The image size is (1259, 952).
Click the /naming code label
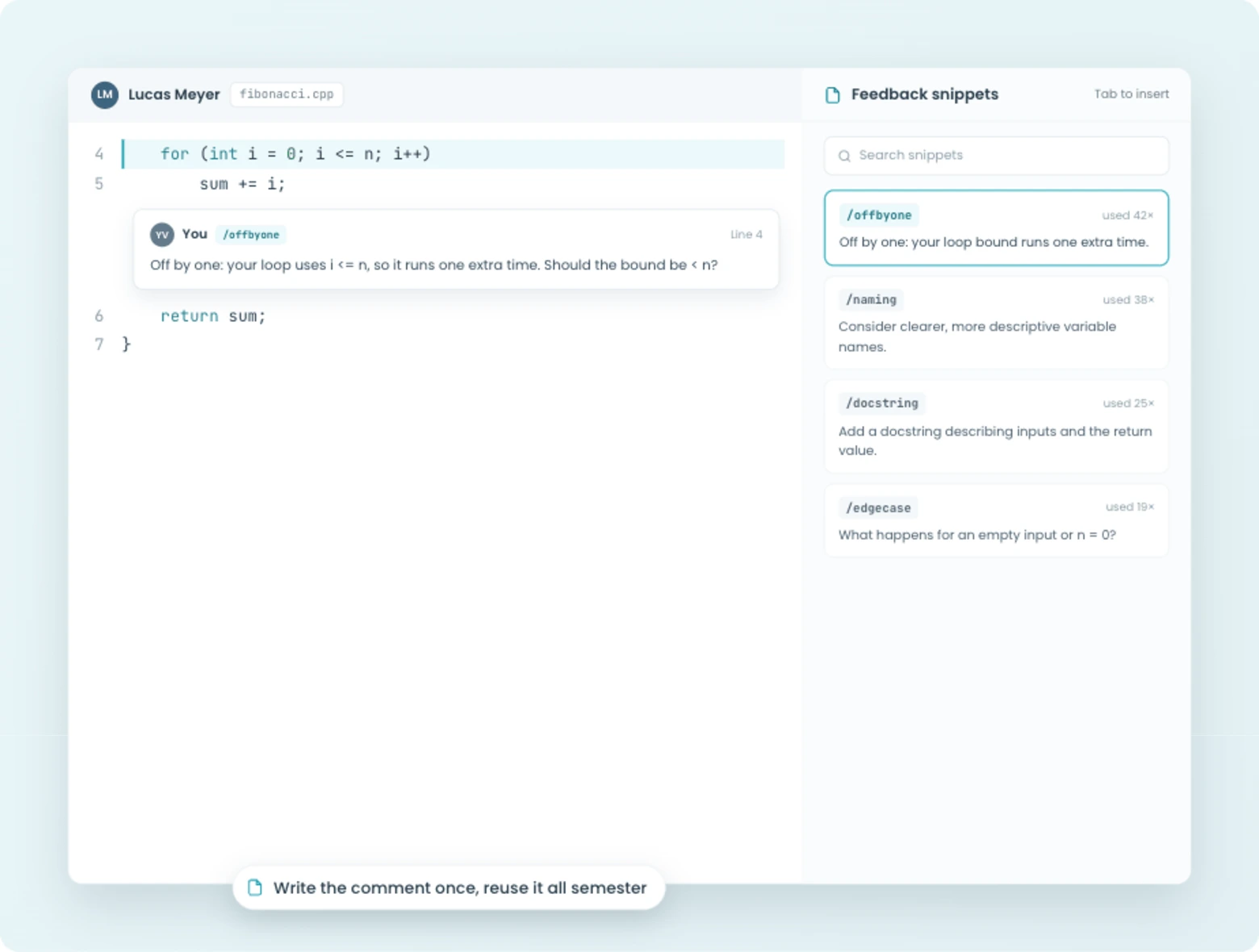[x=871, y=300]
